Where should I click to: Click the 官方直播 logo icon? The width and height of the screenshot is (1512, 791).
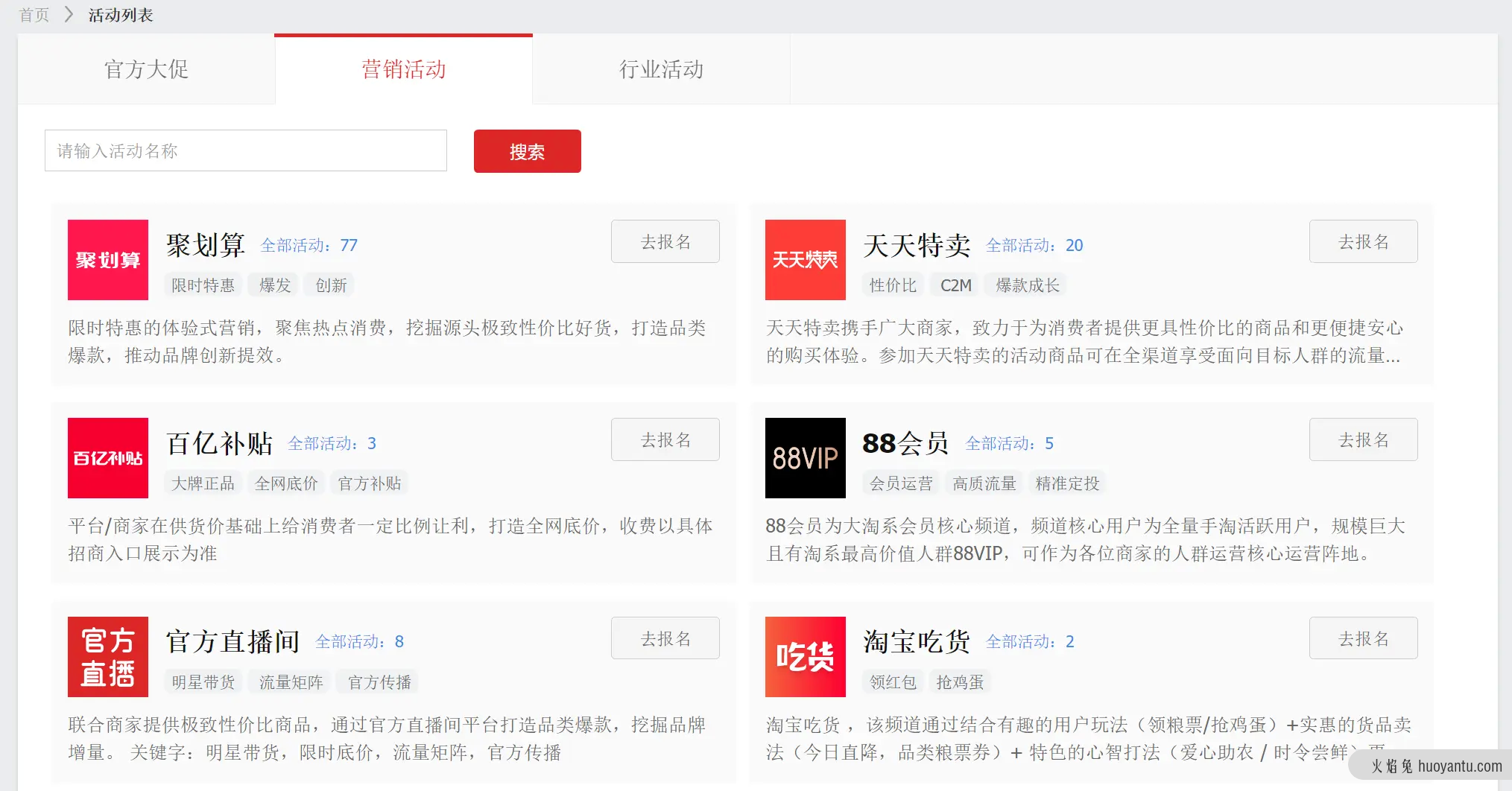coord(108,657)
